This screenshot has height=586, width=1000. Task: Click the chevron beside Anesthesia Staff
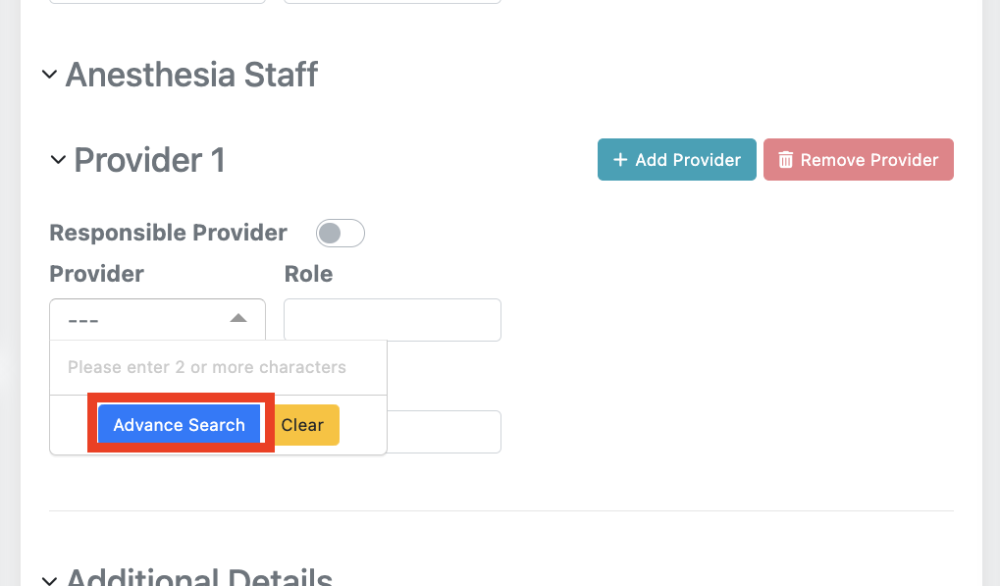[x=50, y=73]
